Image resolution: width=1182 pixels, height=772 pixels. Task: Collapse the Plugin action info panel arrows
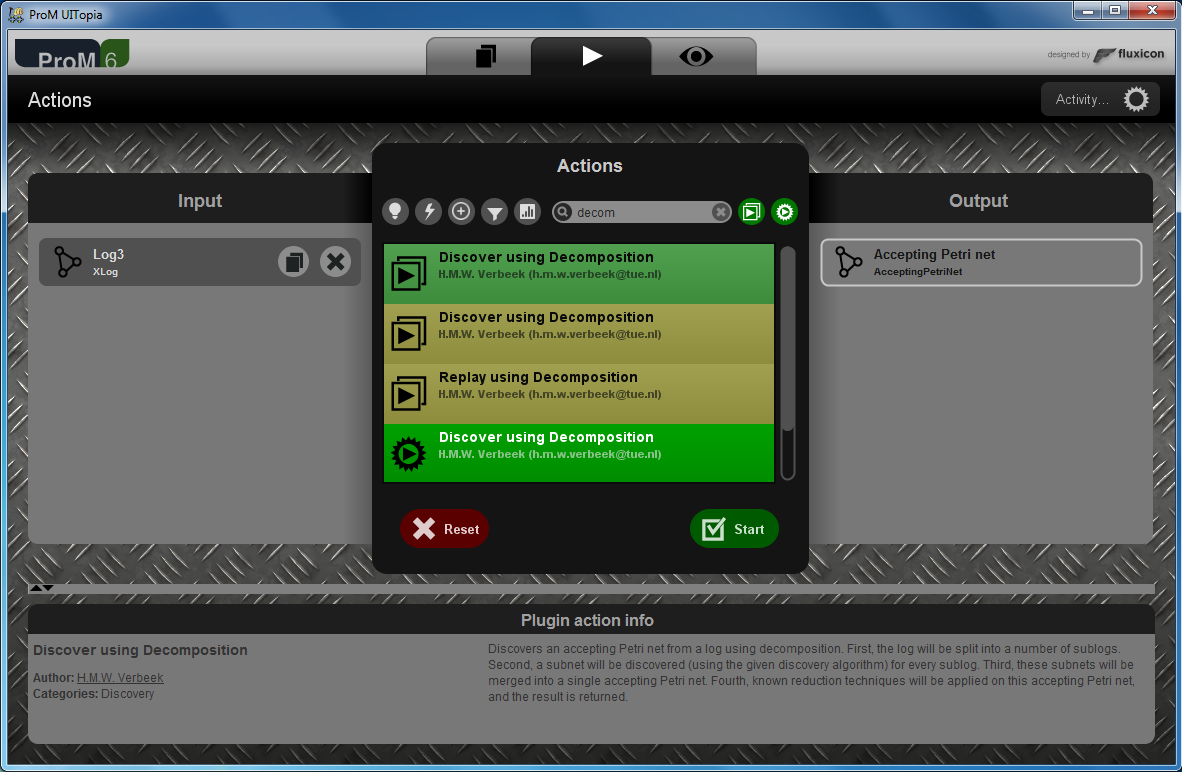click(x=42, y=587)
